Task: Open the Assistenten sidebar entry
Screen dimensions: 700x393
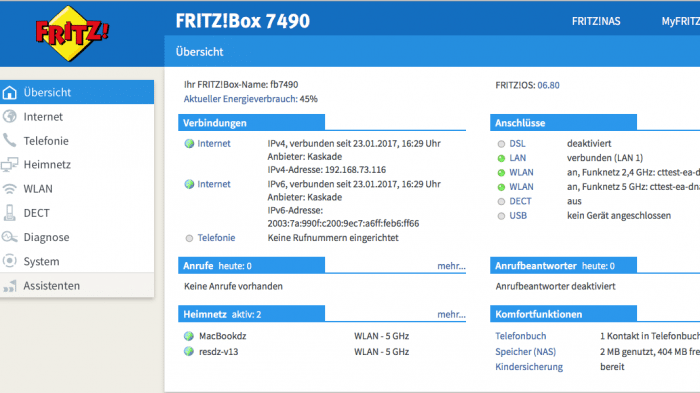Action: tap(77, 285)
